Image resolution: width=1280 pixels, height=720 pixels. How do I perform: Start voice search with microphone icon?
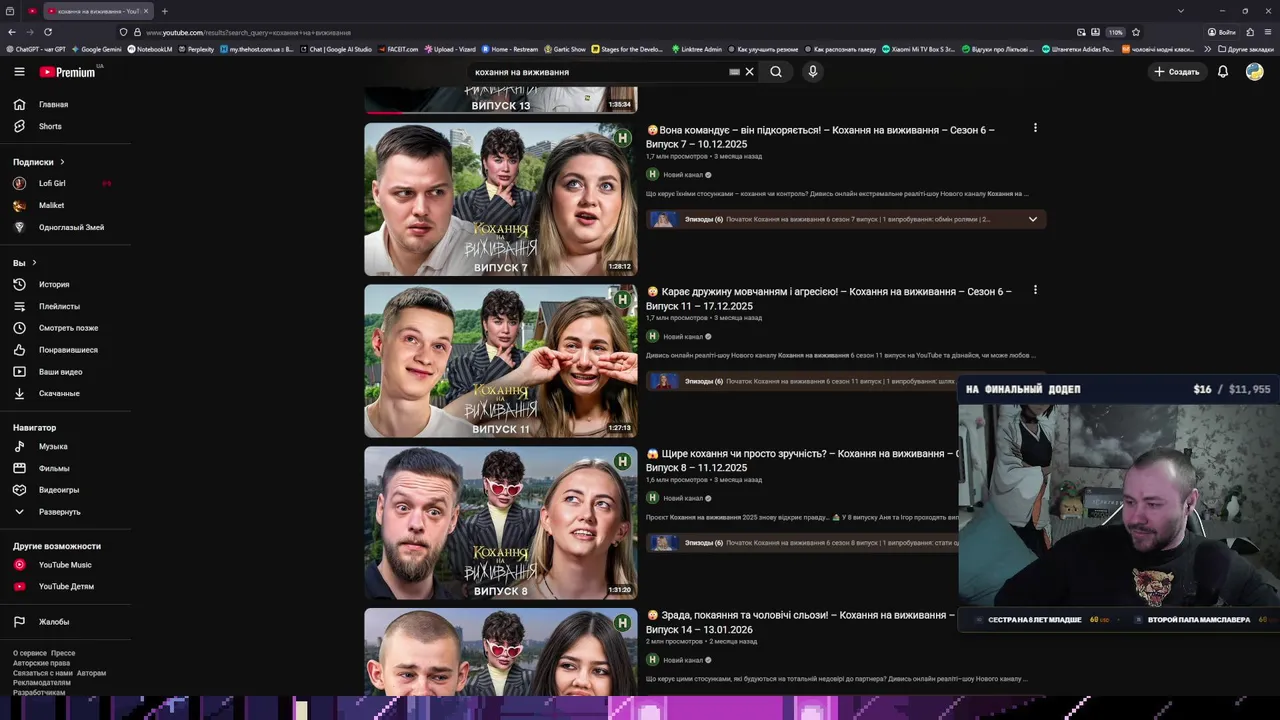(x=813, y=72)
